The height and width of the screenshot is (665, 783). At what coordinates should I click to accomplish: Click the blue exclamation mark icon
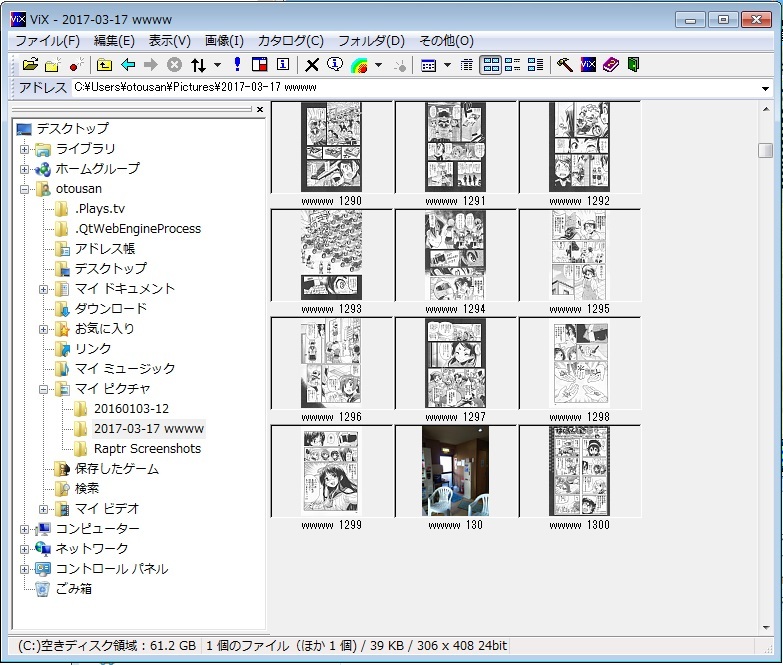click(237, 64)
